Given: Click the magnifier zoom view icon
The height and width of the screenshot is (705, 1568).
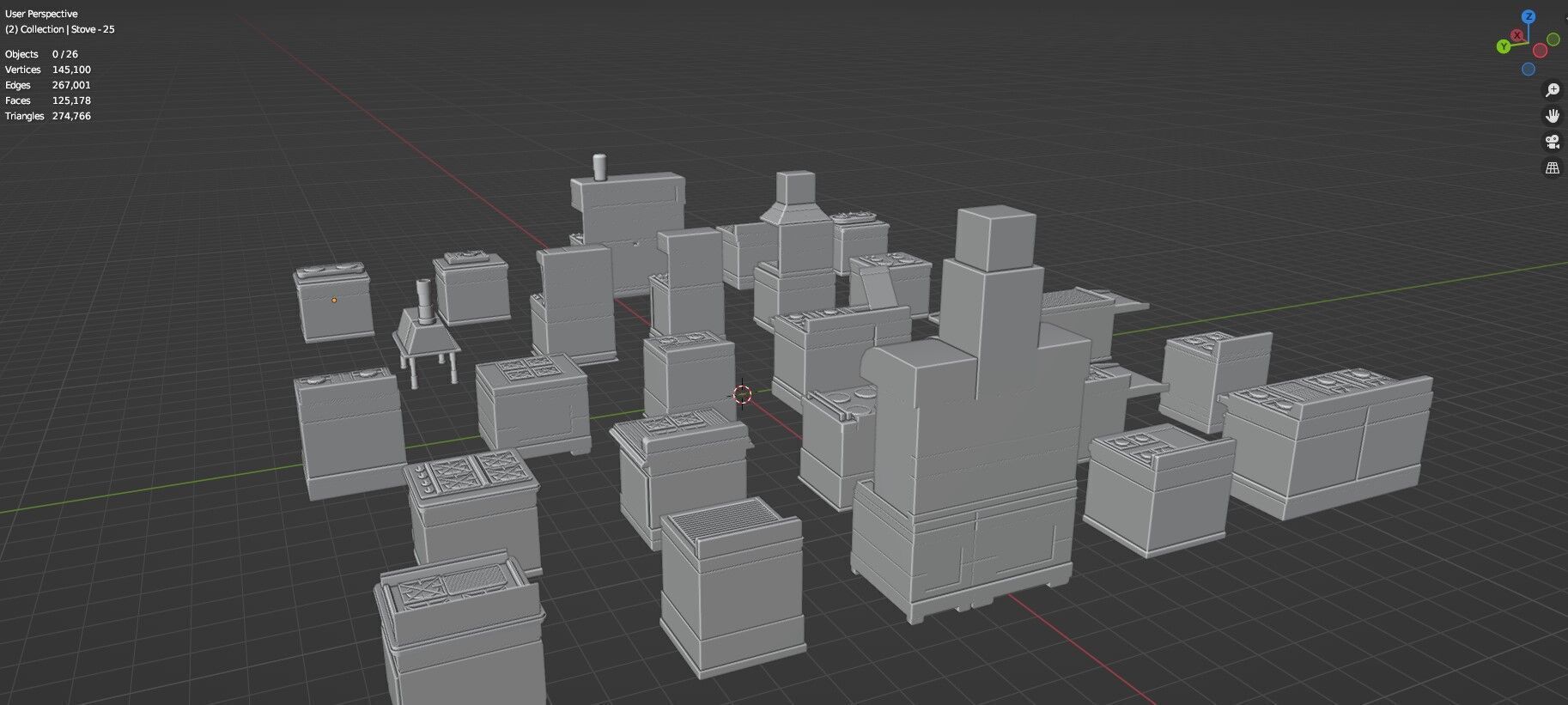Looking at the screenshot, I should 1553,90.
